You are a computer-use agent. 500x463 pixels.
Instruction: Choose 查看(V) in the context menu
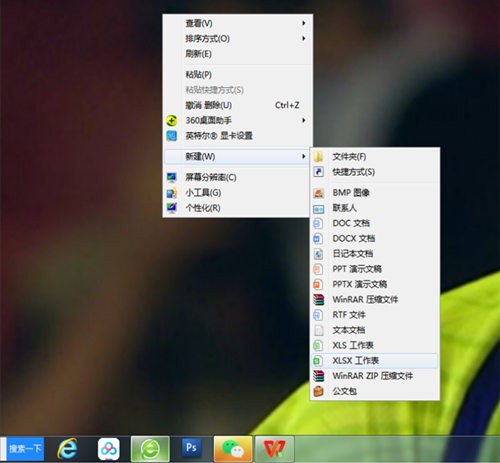coord(237,23)
